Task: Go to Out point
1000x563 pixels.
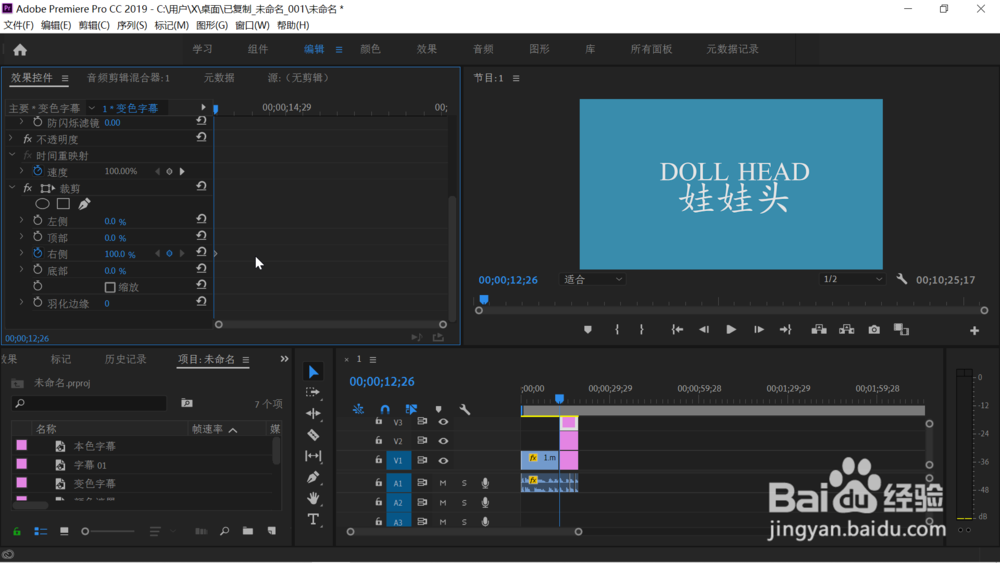Action: pos(785,330)
